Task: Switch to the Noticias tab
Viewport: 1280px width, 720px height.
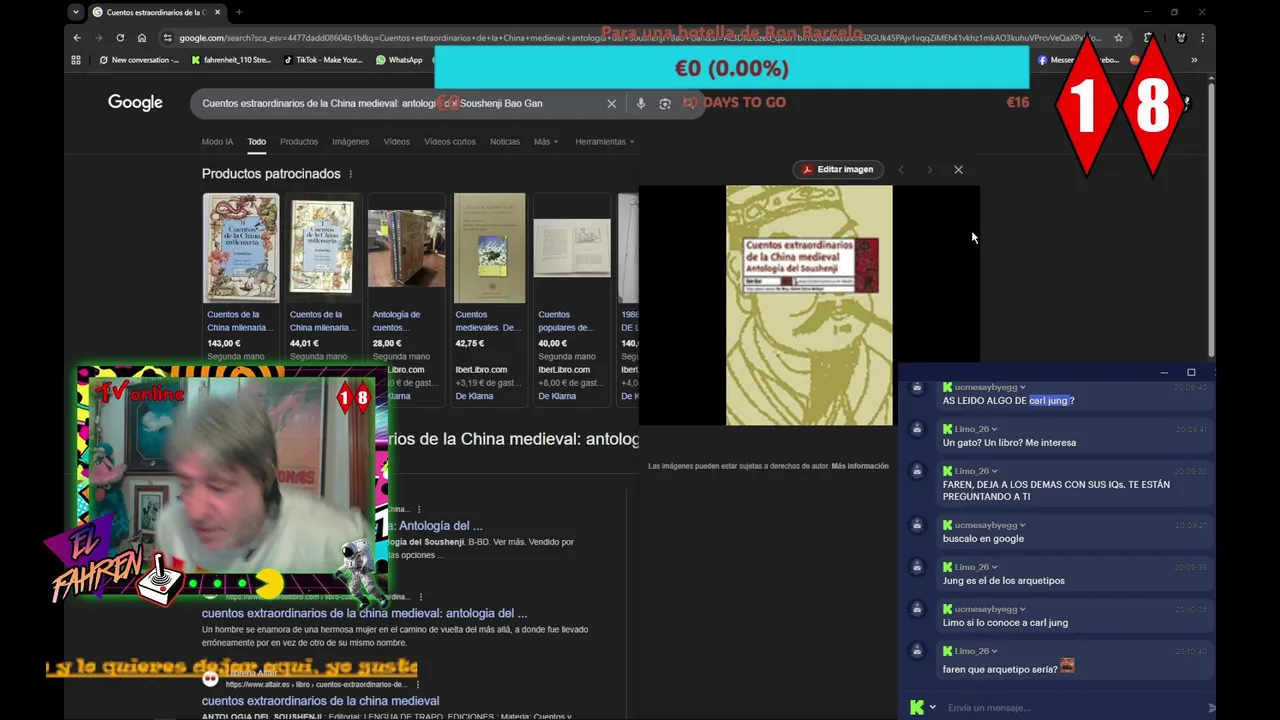Action: (505, 142)
